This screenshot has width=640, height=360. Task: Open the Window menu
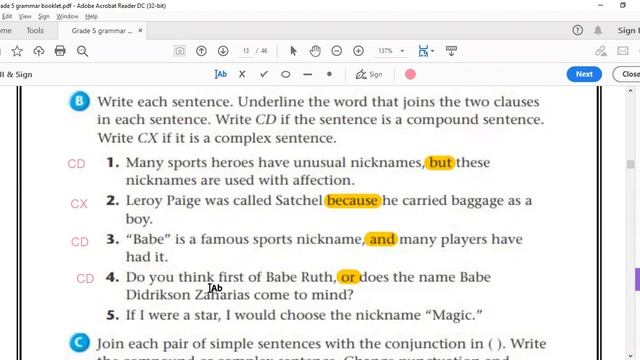[x=67, y=17]
